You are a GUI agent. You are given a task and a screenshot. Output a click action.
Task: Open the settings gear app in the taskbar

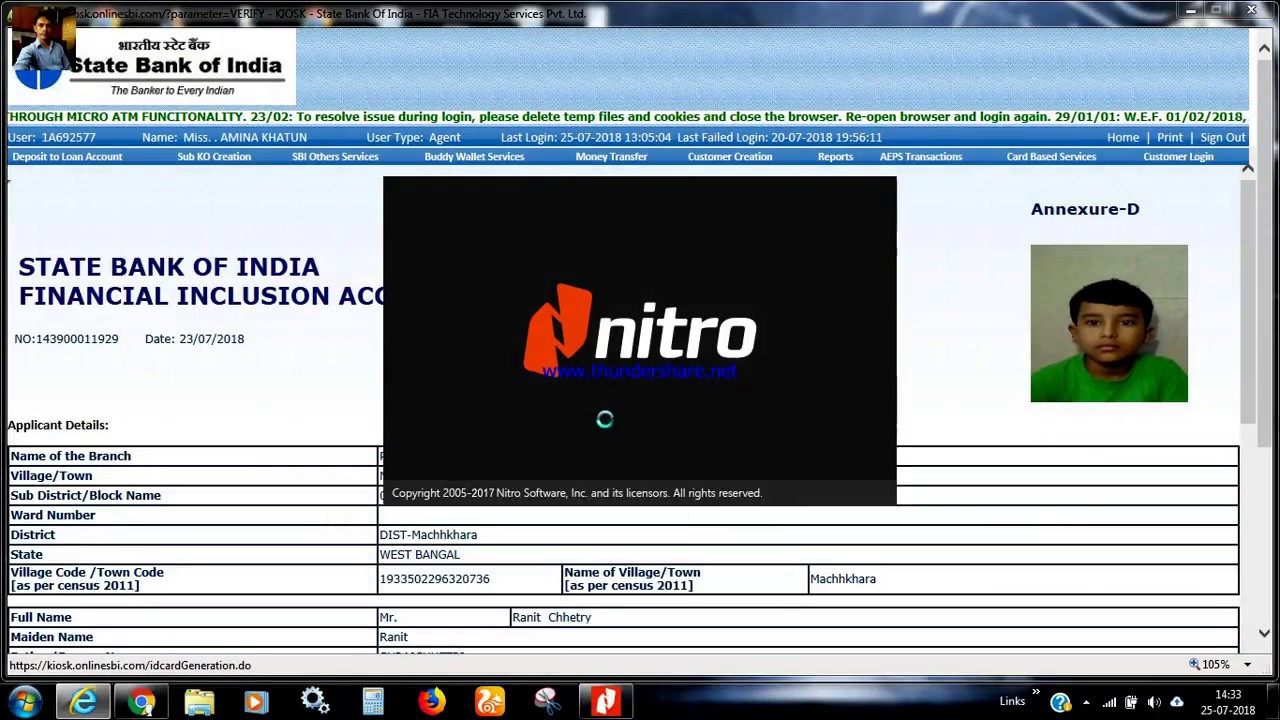315,702
